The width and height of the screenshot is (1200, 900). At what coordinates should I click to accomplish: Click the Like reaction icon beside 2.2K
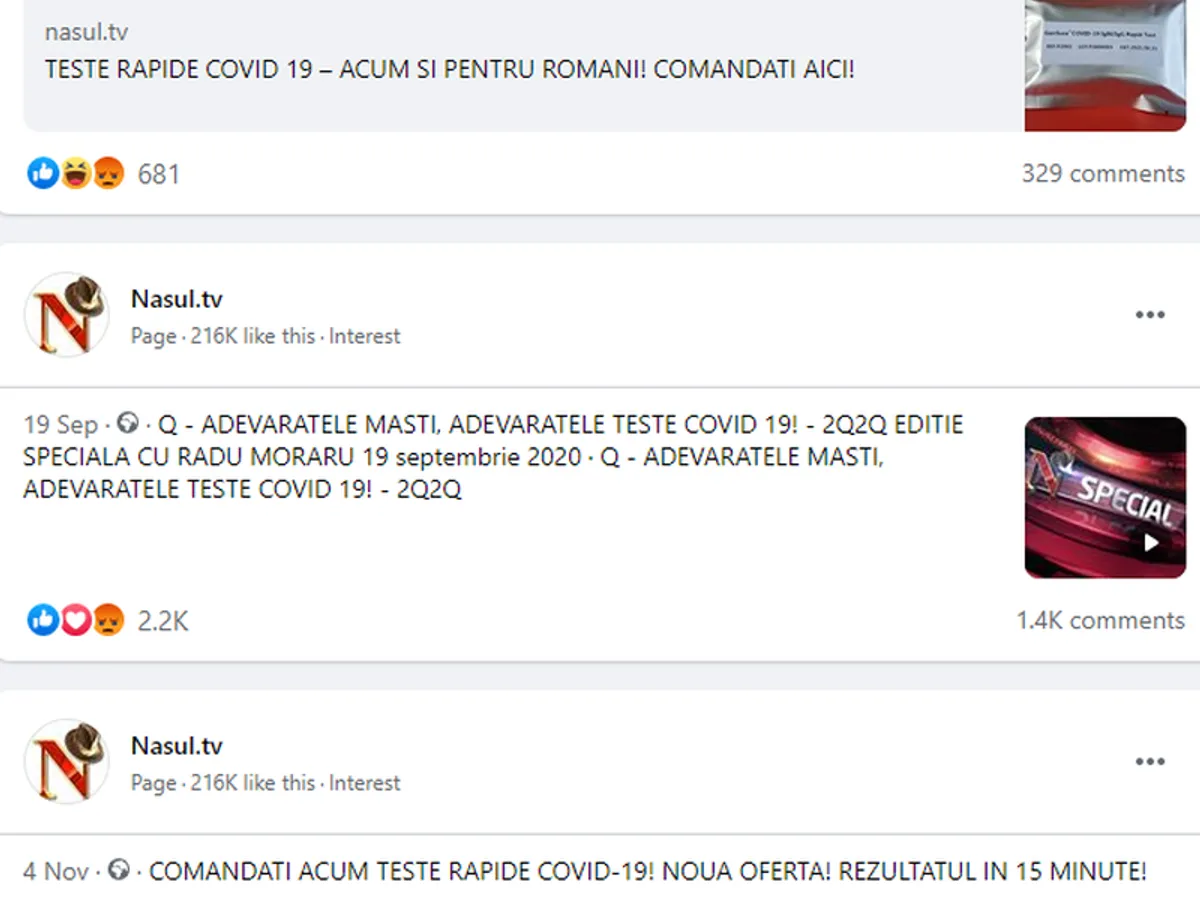click(x=43, y=621)
